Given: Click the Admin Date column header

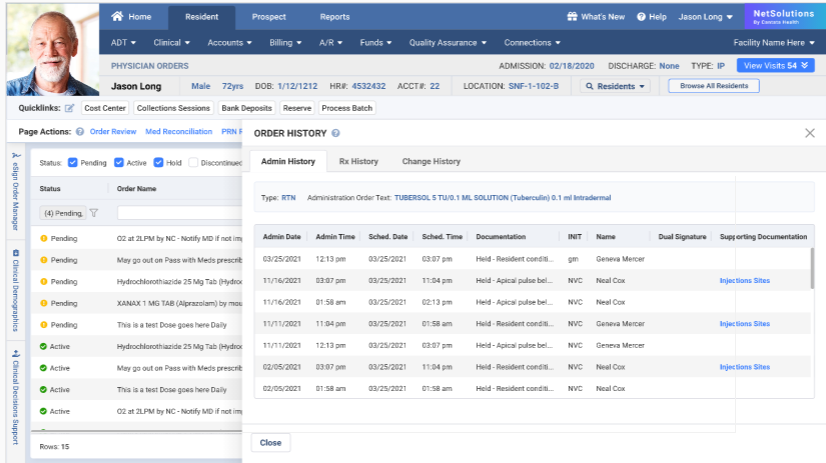Looking at the screenshot, I should pyautogui.click(x=282, y=237).
